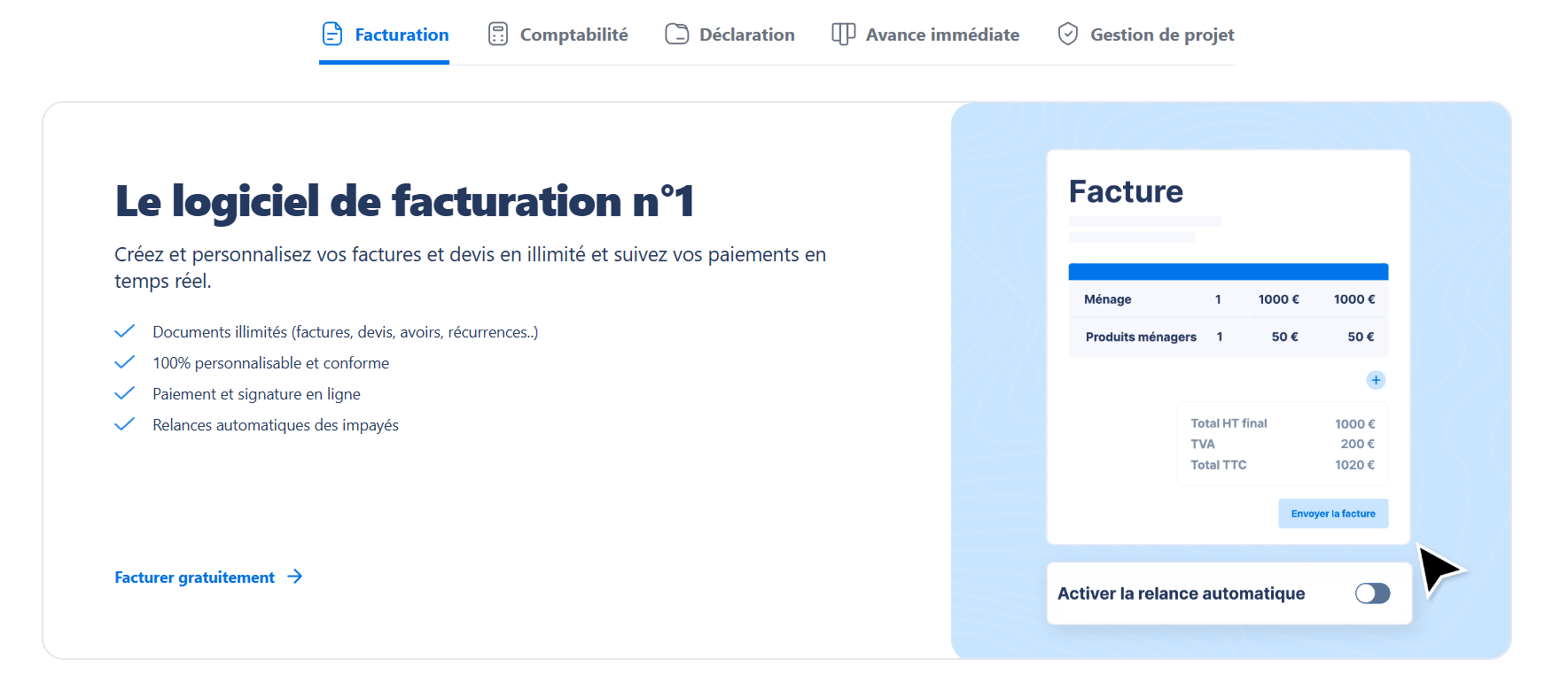The width and height of the screenshot is (1568, 690).
Task: Follow the Facturer gratuitement link
Action: coord(195,578)
